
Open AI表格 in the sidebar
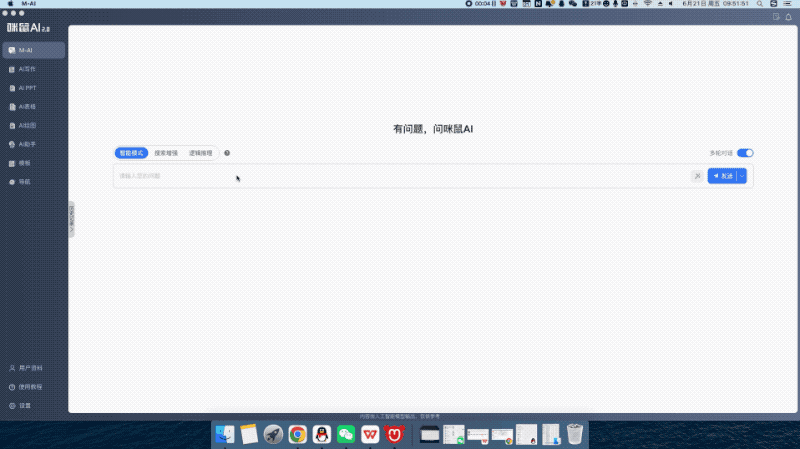27,106
